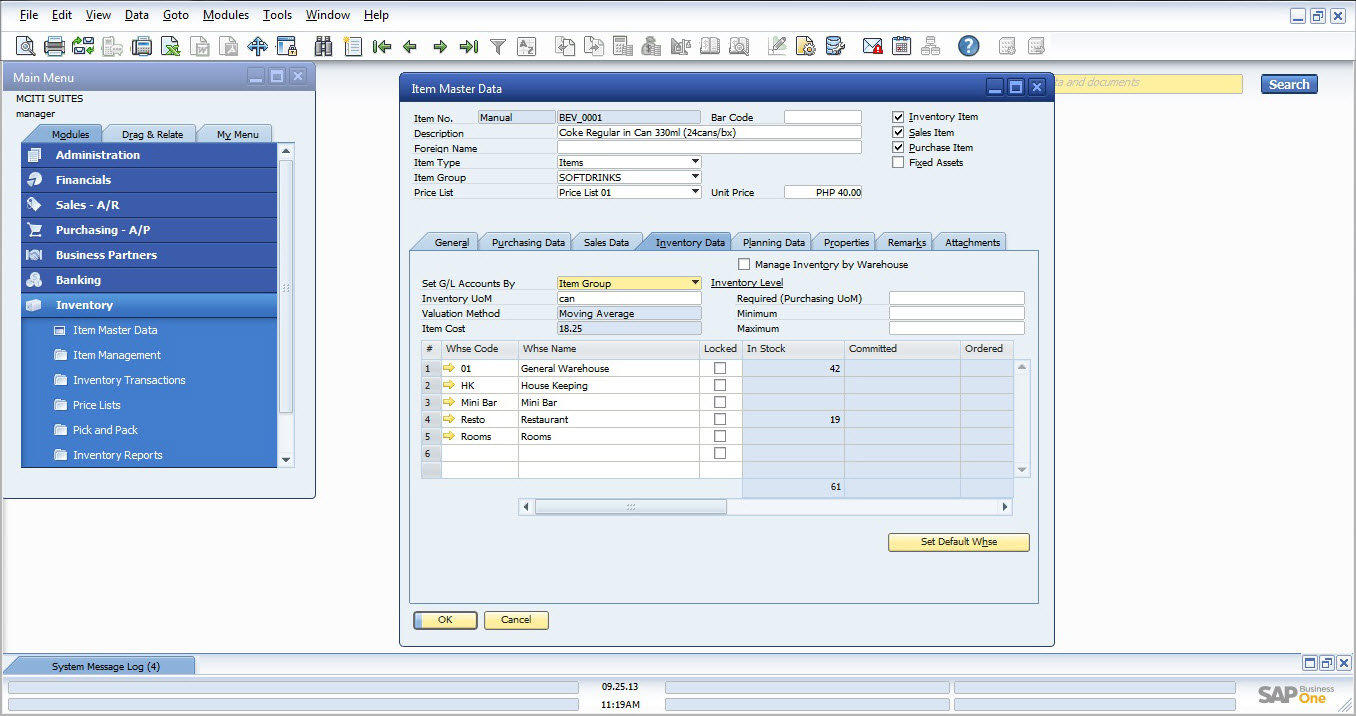Screen dimensions: 1356x716
Task: Click the Filter funnel icon
Action: tap(497, 46)
